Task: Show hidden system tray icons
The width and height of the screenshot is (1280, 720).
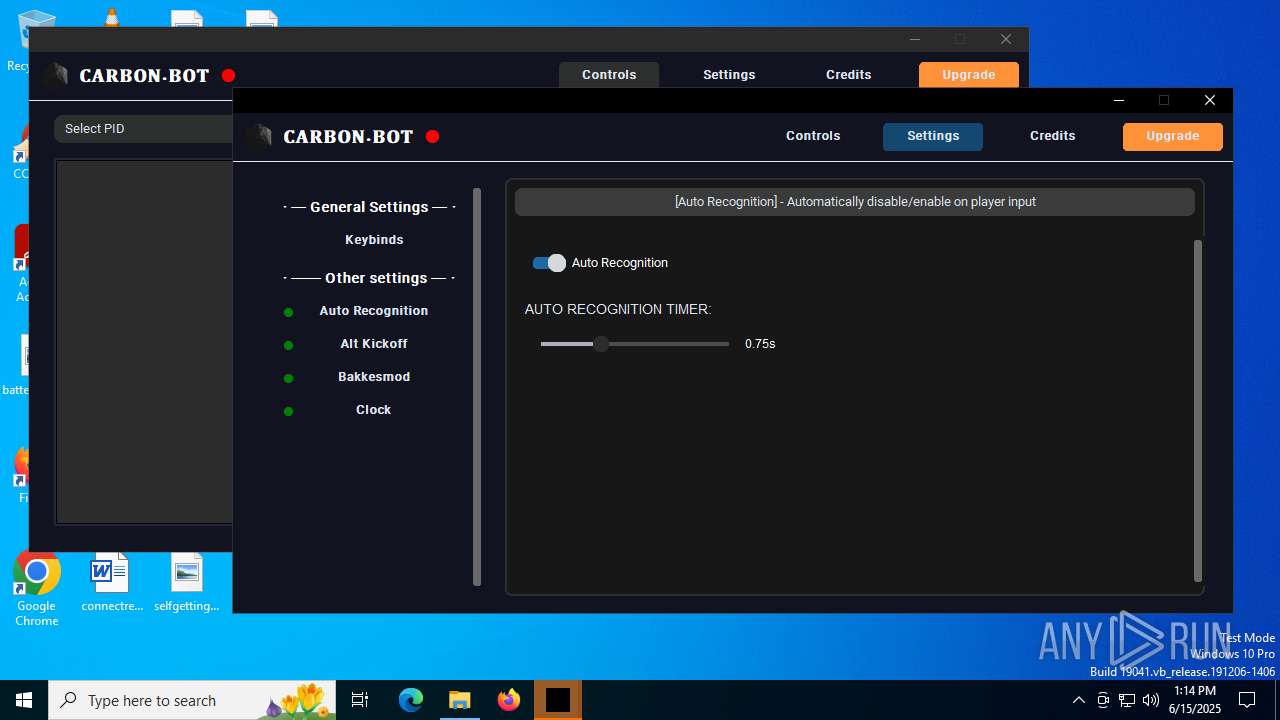Action: pos(1078,700)
